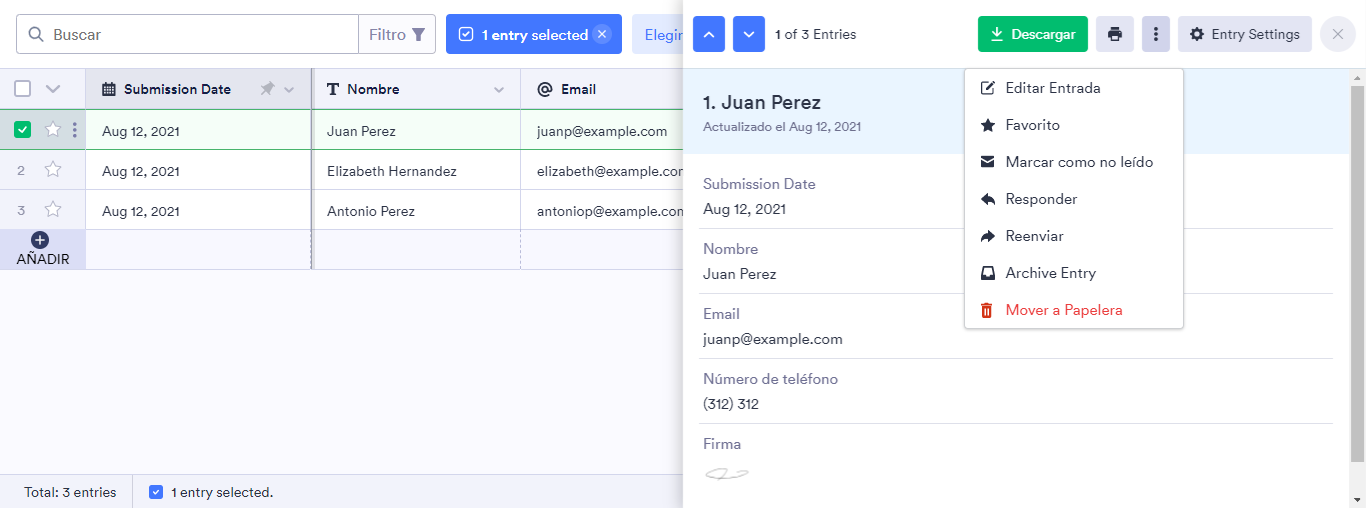Go to previous entry with up arrow
Screen dimensions: 1366x508
pos(709,34)
